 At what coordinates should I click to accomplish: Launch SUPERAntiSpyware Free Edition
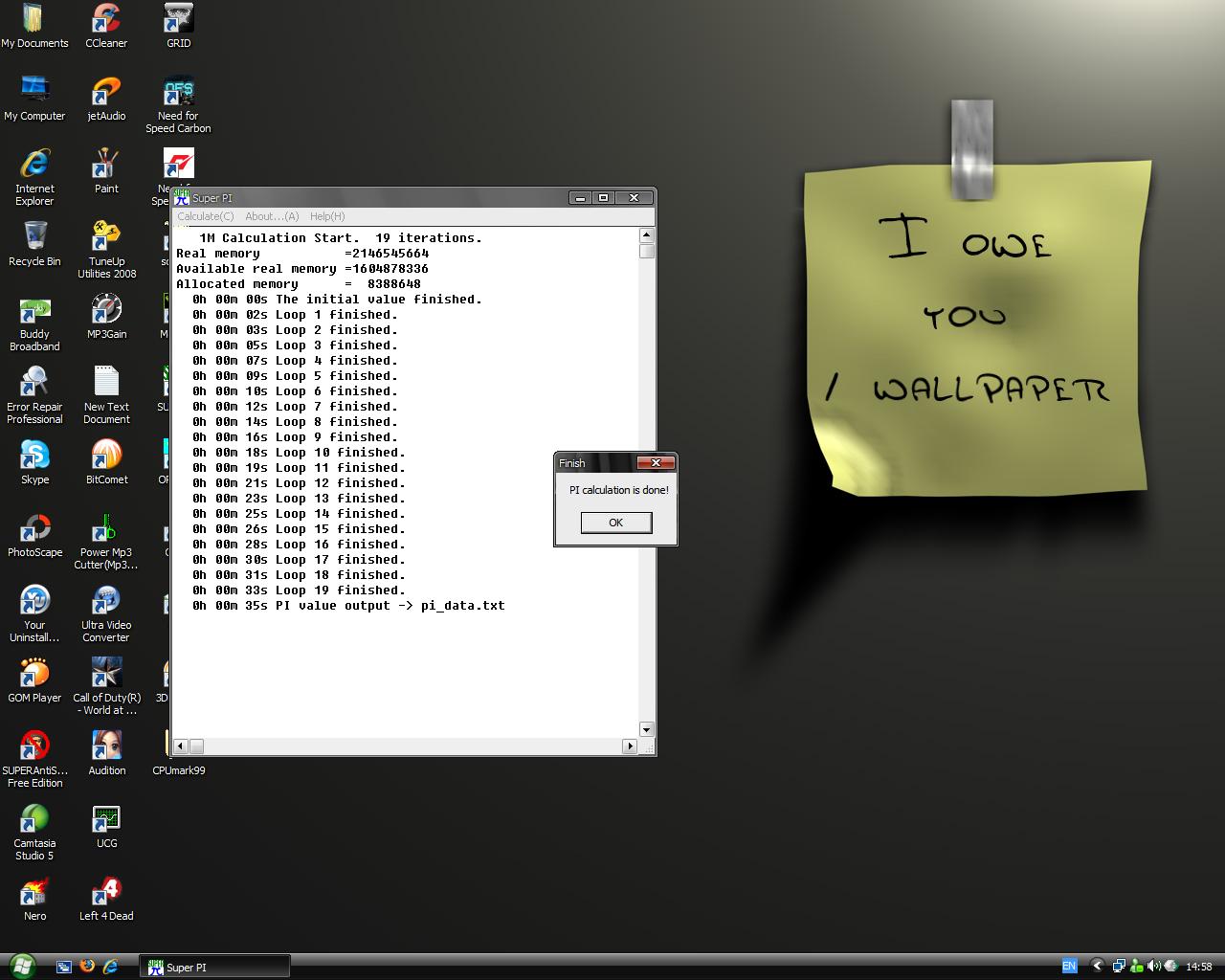click(x=34, y=760)
